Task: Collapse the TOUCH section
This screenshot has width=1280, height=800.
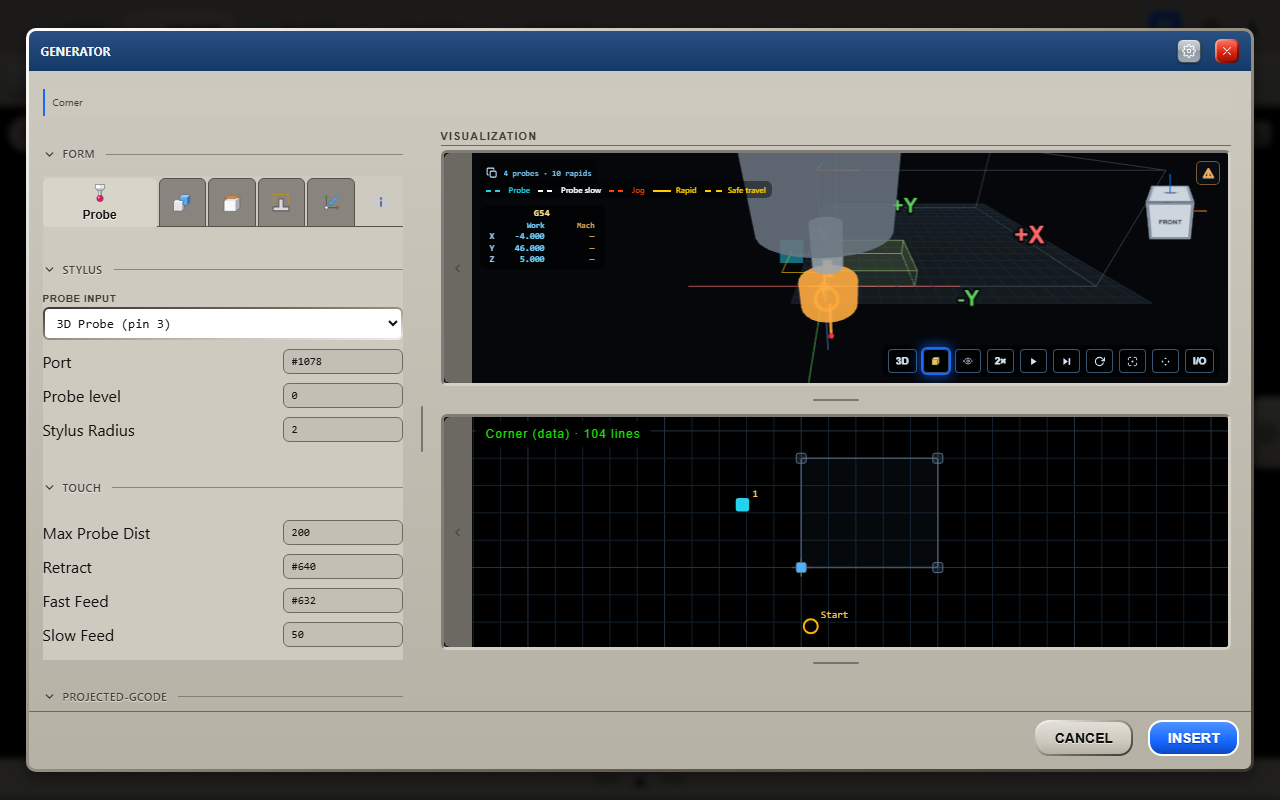Action: coord(51,488)
